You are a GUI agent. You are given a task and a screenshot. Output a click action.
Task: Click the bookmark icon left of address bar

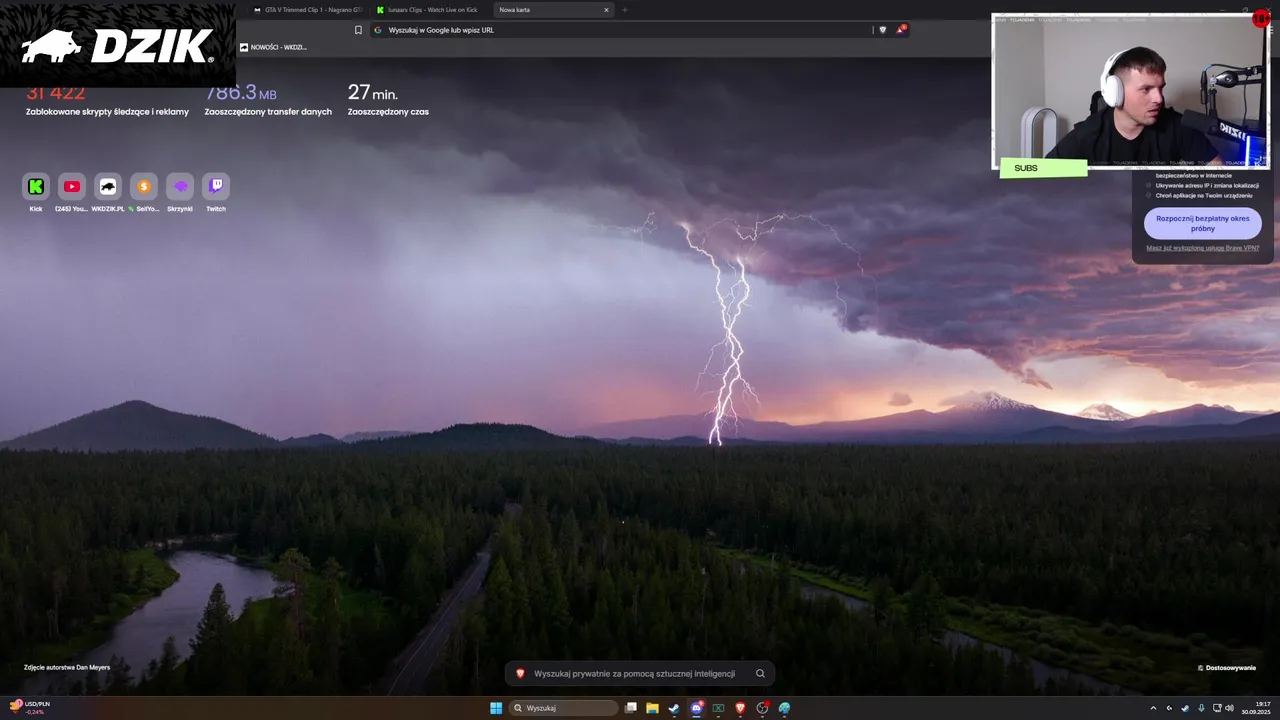point(358,30)
